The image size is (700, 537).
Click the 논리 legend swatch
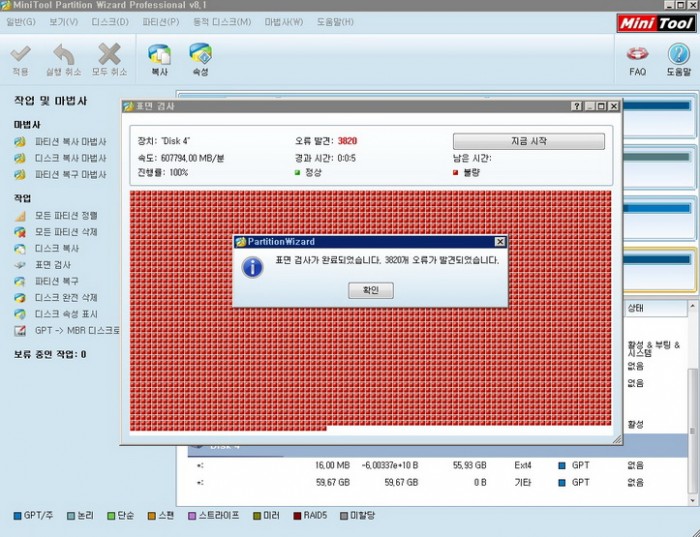[71, 516]
